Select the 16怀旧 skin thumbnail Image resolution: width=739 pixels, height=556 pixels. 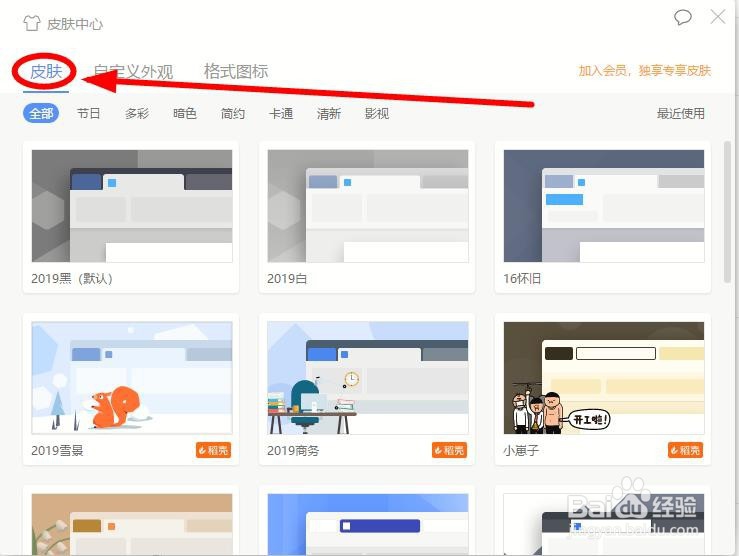point(604,206)
